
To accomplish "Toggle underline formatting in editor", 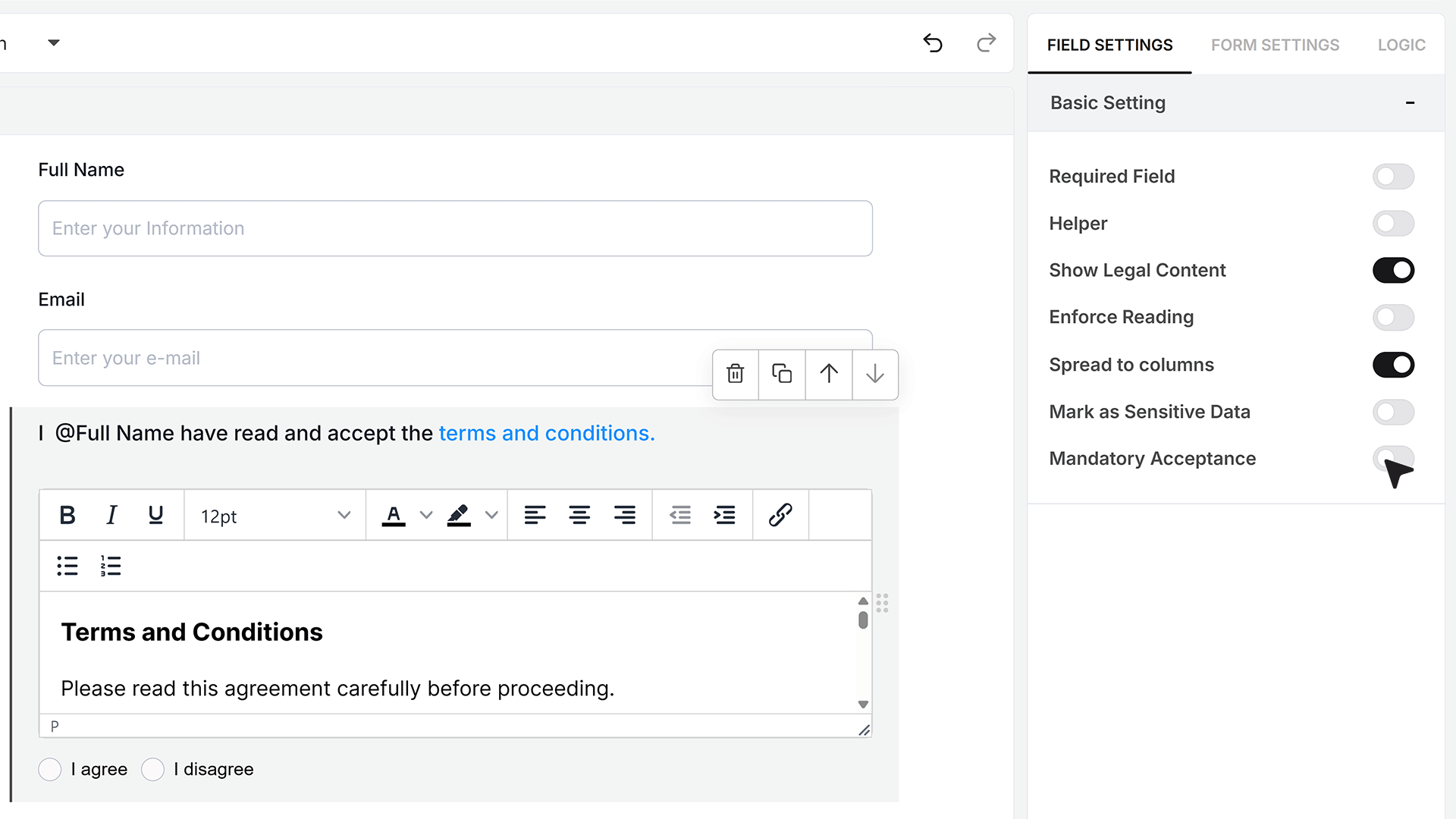I will [x=155, y=516].
